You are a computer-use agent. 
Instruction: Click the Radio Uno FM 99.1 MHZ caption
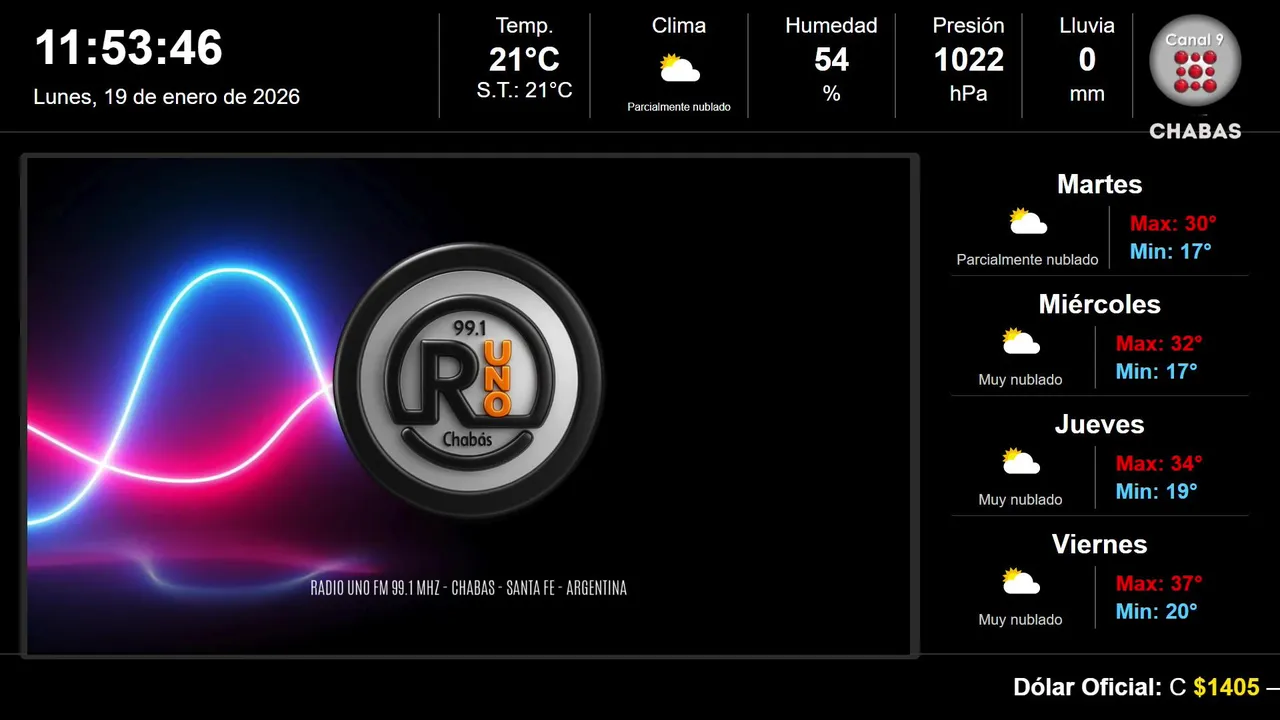pos(469,588)
